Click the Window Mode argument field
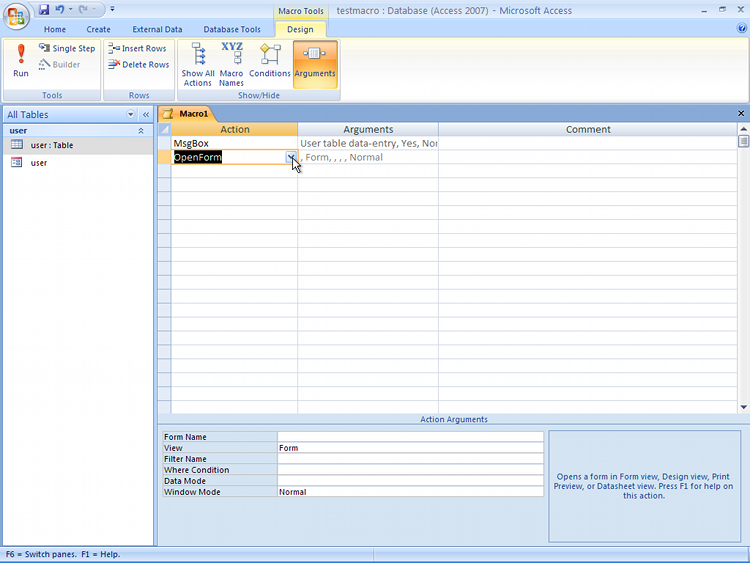 point(410,492)
